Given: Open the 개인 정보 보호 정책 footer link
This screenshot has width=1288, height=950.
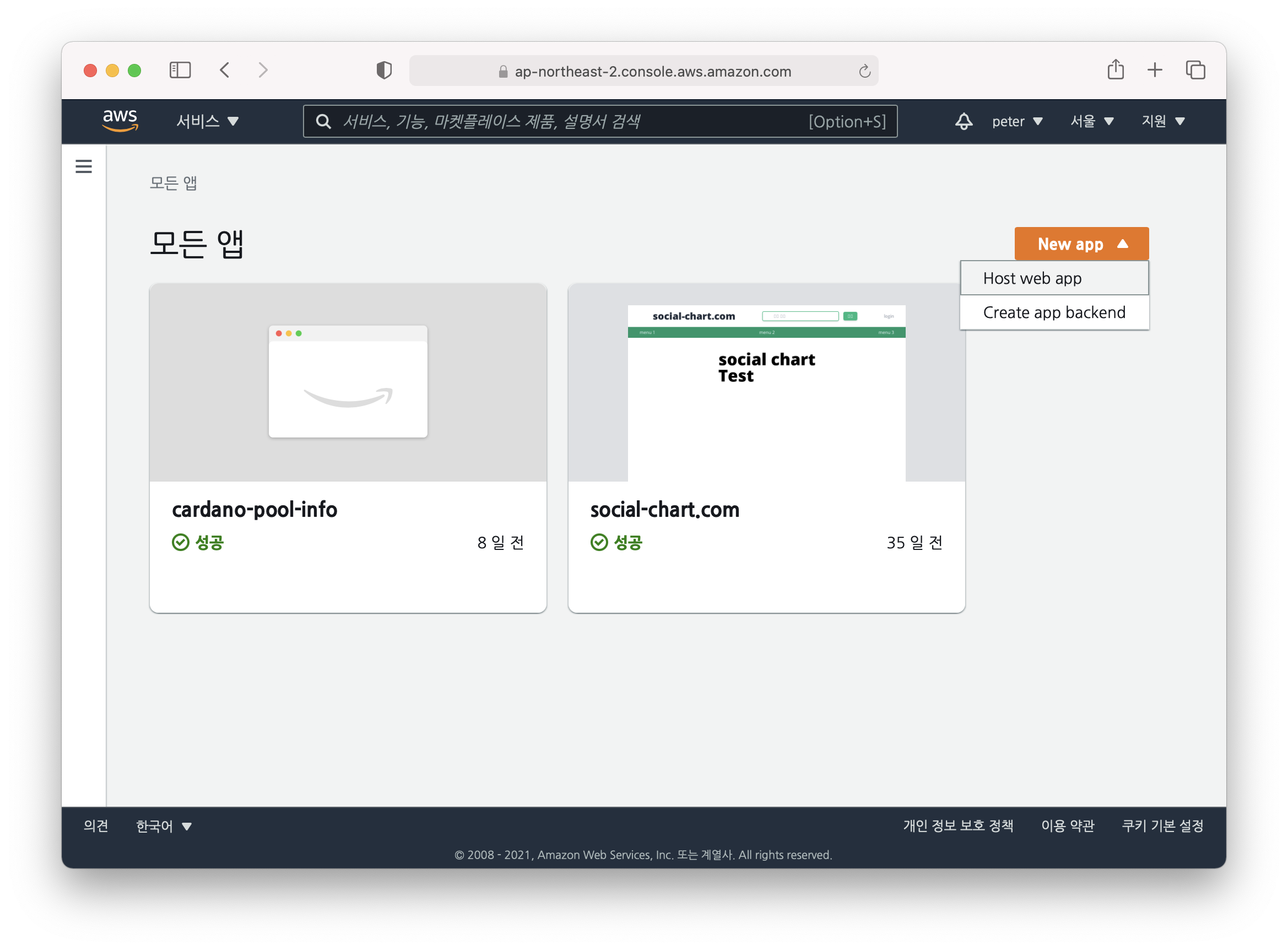Looking at the screenshot, I should [957, 826].
